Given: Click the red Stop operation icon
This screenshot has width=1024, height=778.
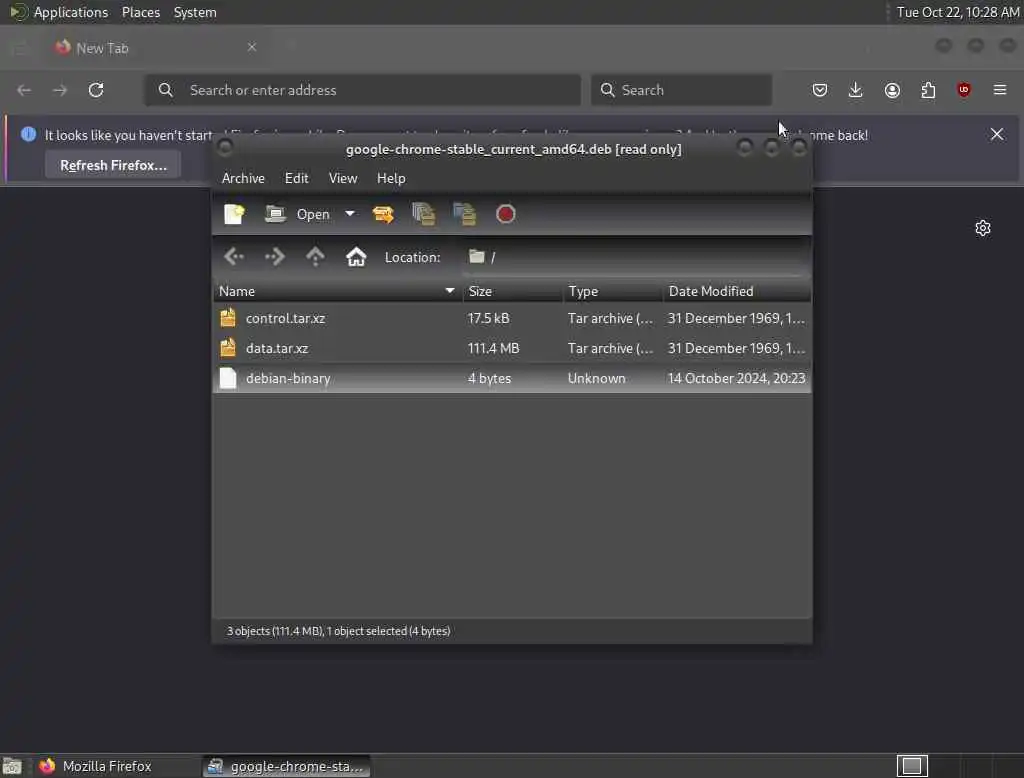Looking at the screenshot, I should (505, 214).
